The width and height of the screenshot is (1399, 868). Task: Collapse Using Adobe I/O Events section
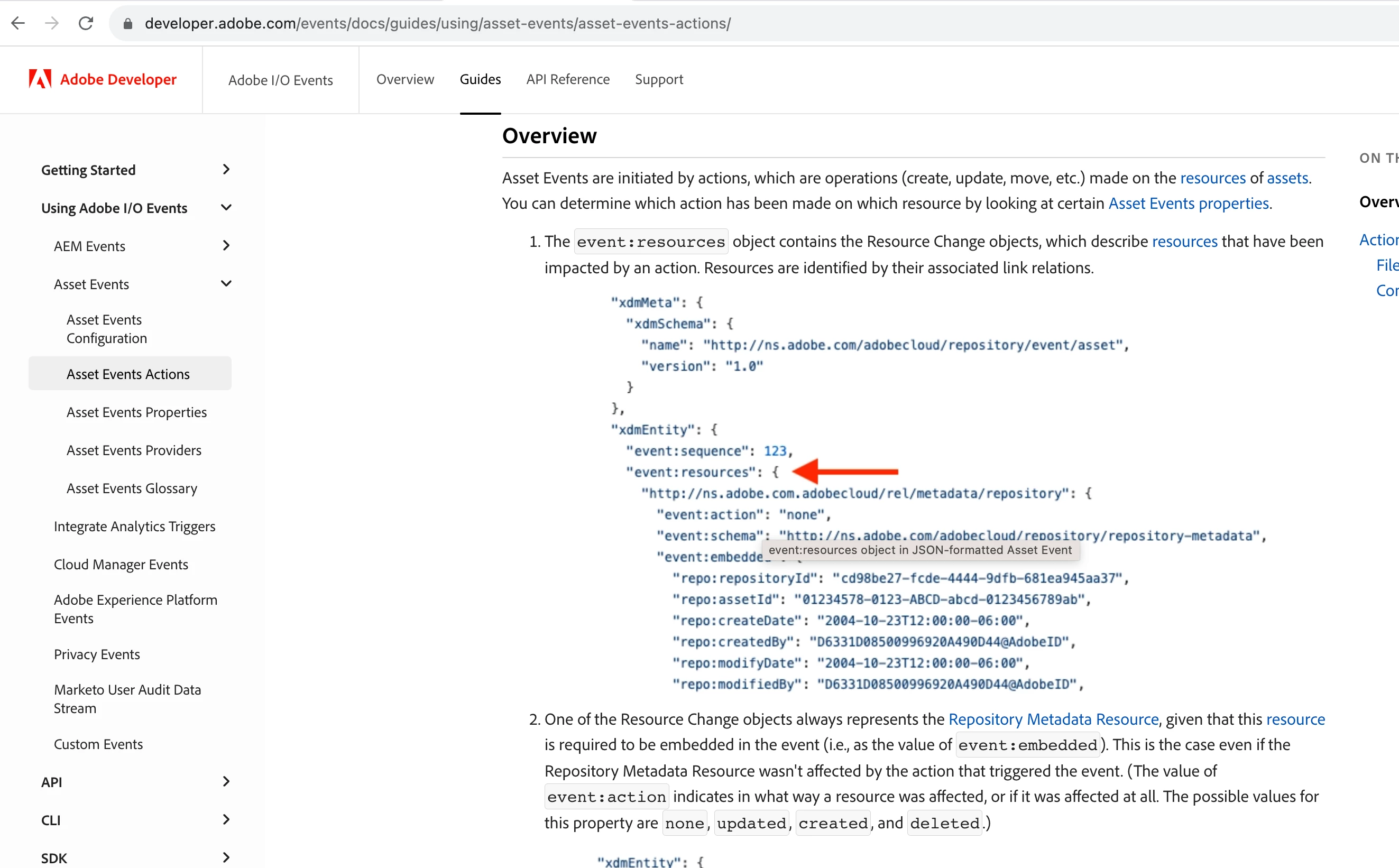click(x=226, y=207)
